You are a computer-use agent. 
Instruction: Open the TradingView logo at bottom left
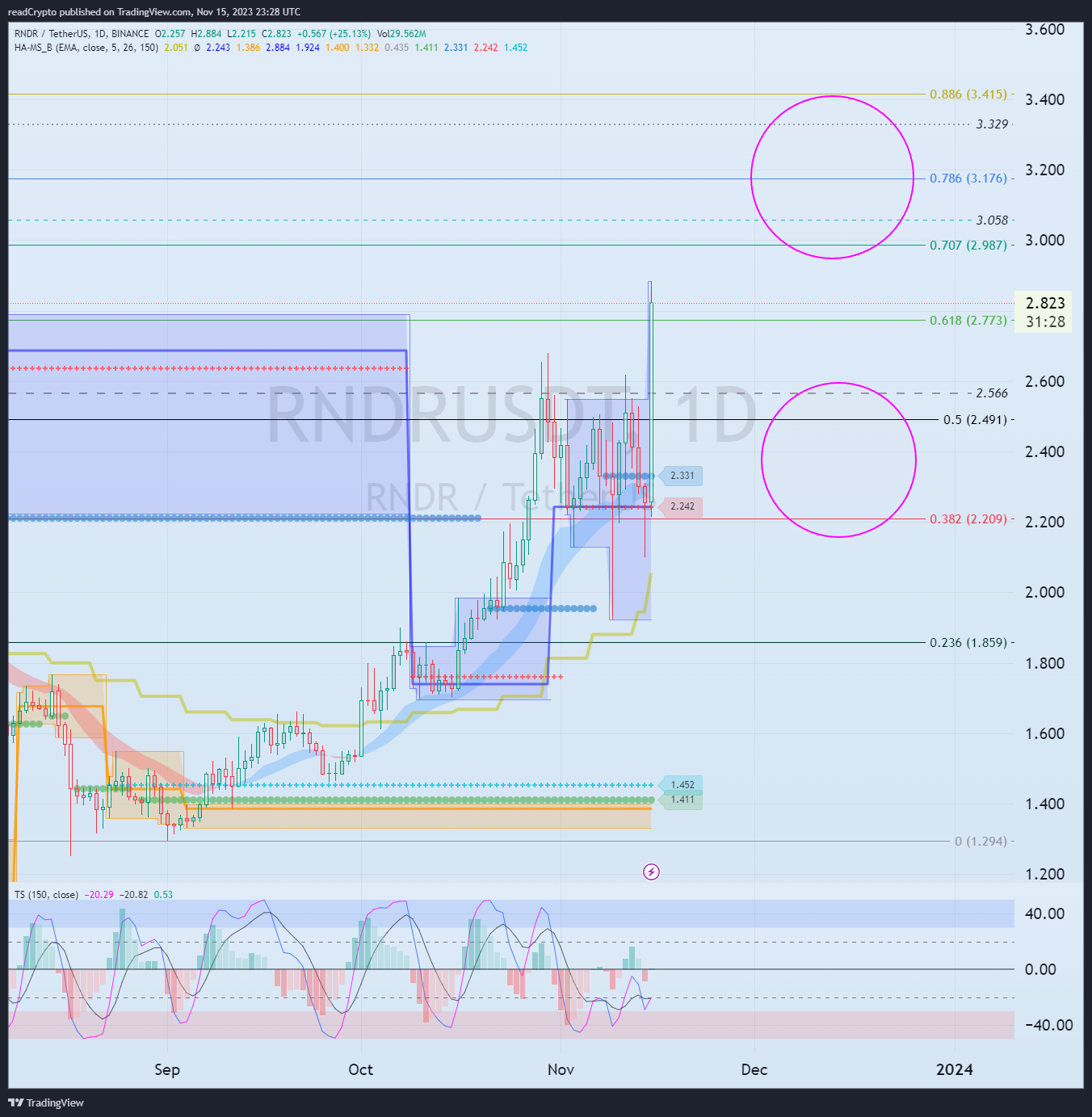(46, 1102)
